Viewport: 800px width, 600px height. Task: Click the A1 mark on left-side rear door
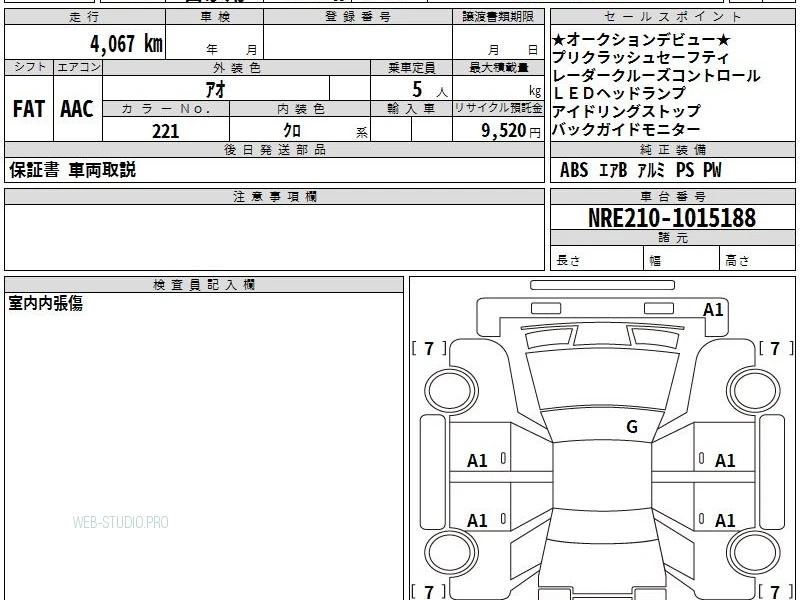[477, 521]
